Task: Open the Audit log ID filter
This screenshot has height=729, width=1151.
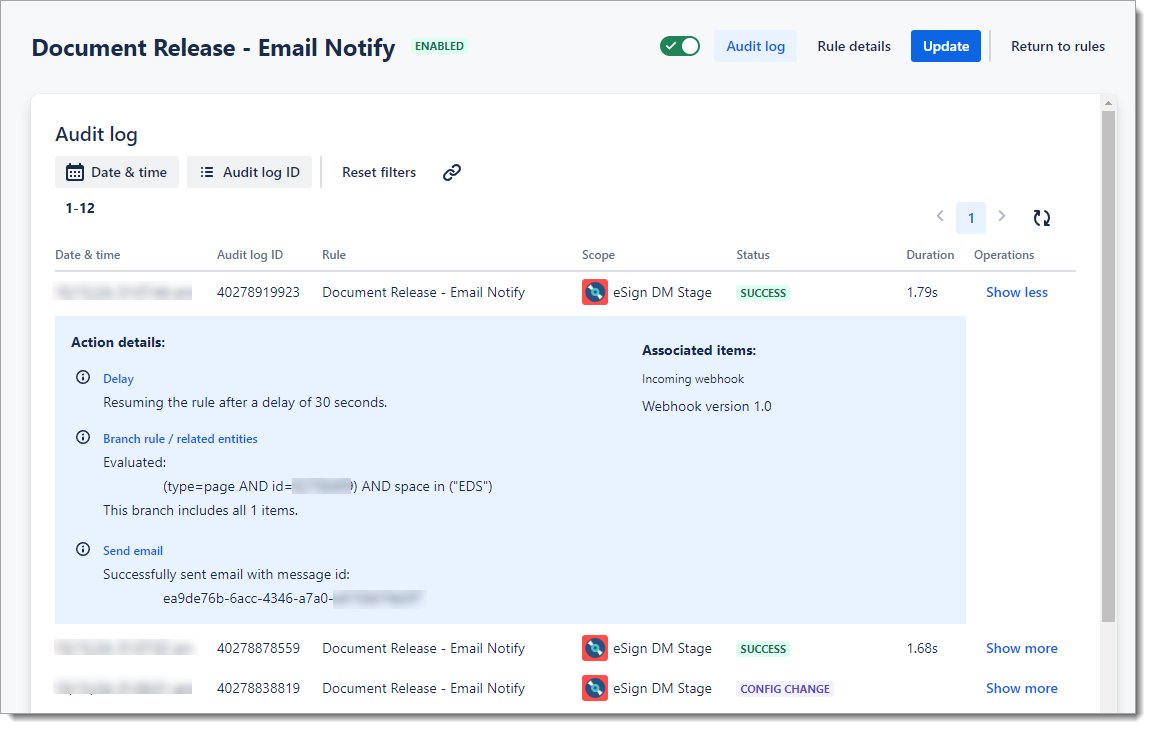Action: click(x=250, y=172)
